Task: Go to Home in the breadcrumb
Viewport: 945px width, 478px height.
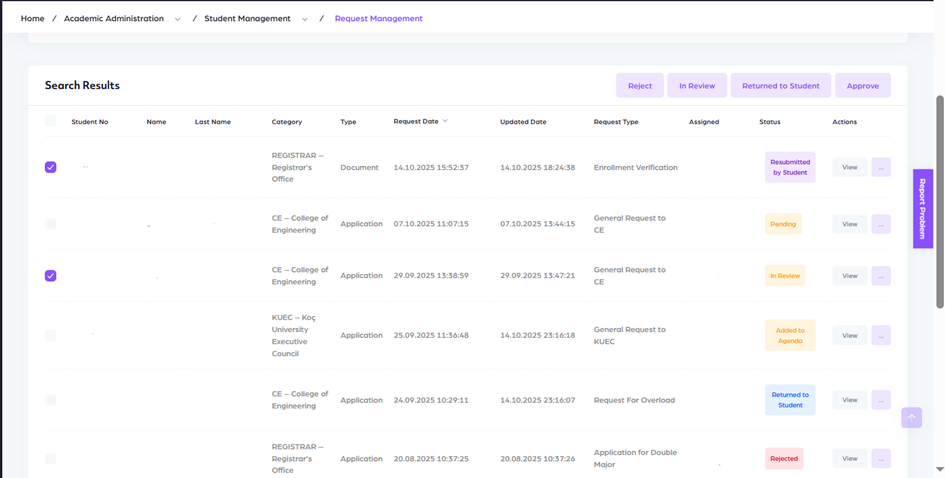Action: 33,18
